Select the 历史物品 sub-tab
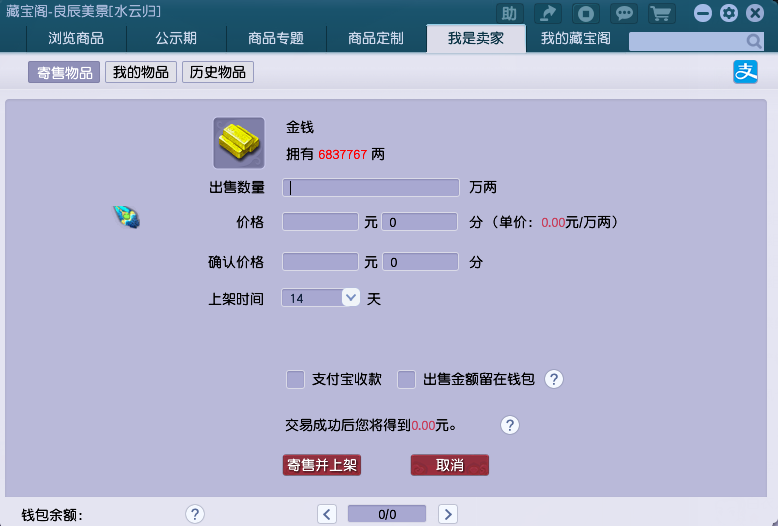The image size is (778, 526). tap(217, 72)
